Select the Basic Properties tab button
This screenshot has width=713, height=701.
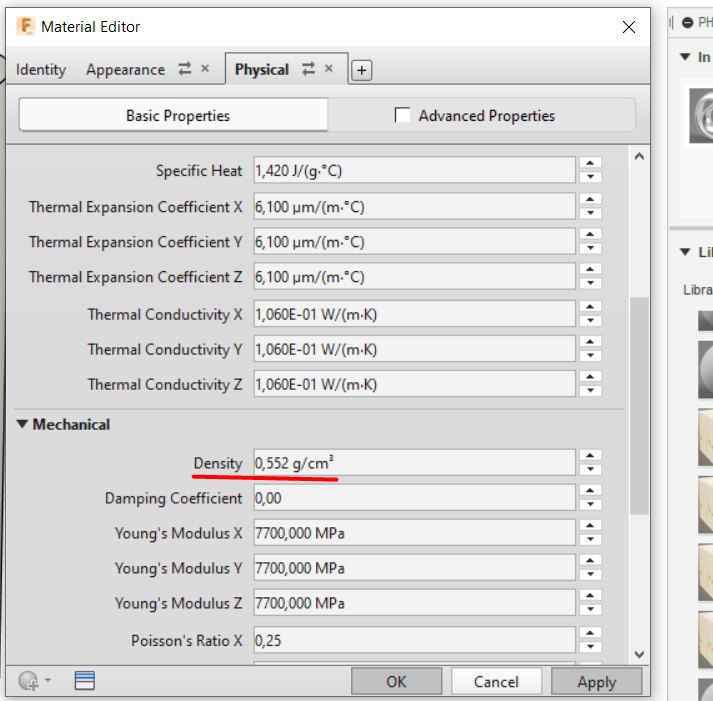(173, 115)
